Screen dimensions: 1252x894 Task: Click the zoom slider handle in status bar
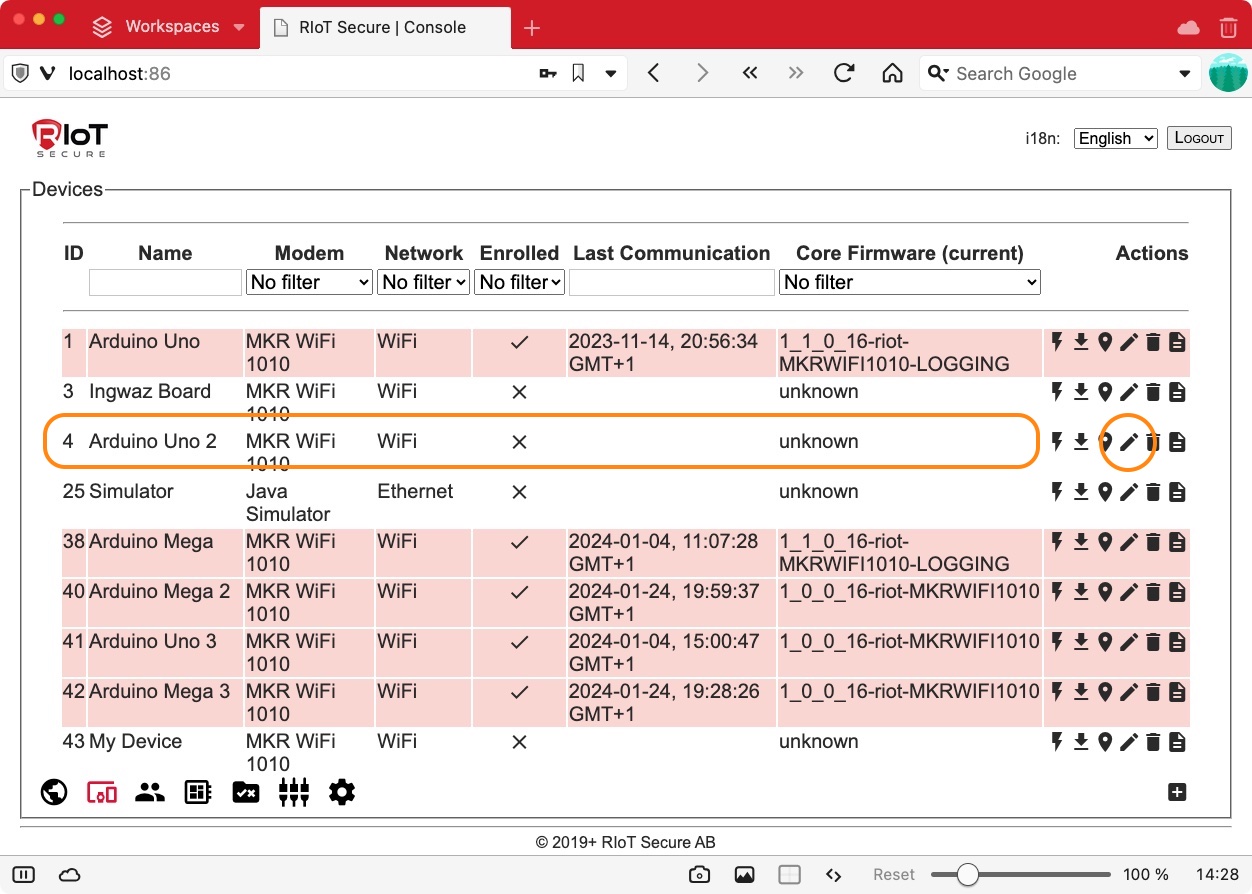(x=967, y=875)
